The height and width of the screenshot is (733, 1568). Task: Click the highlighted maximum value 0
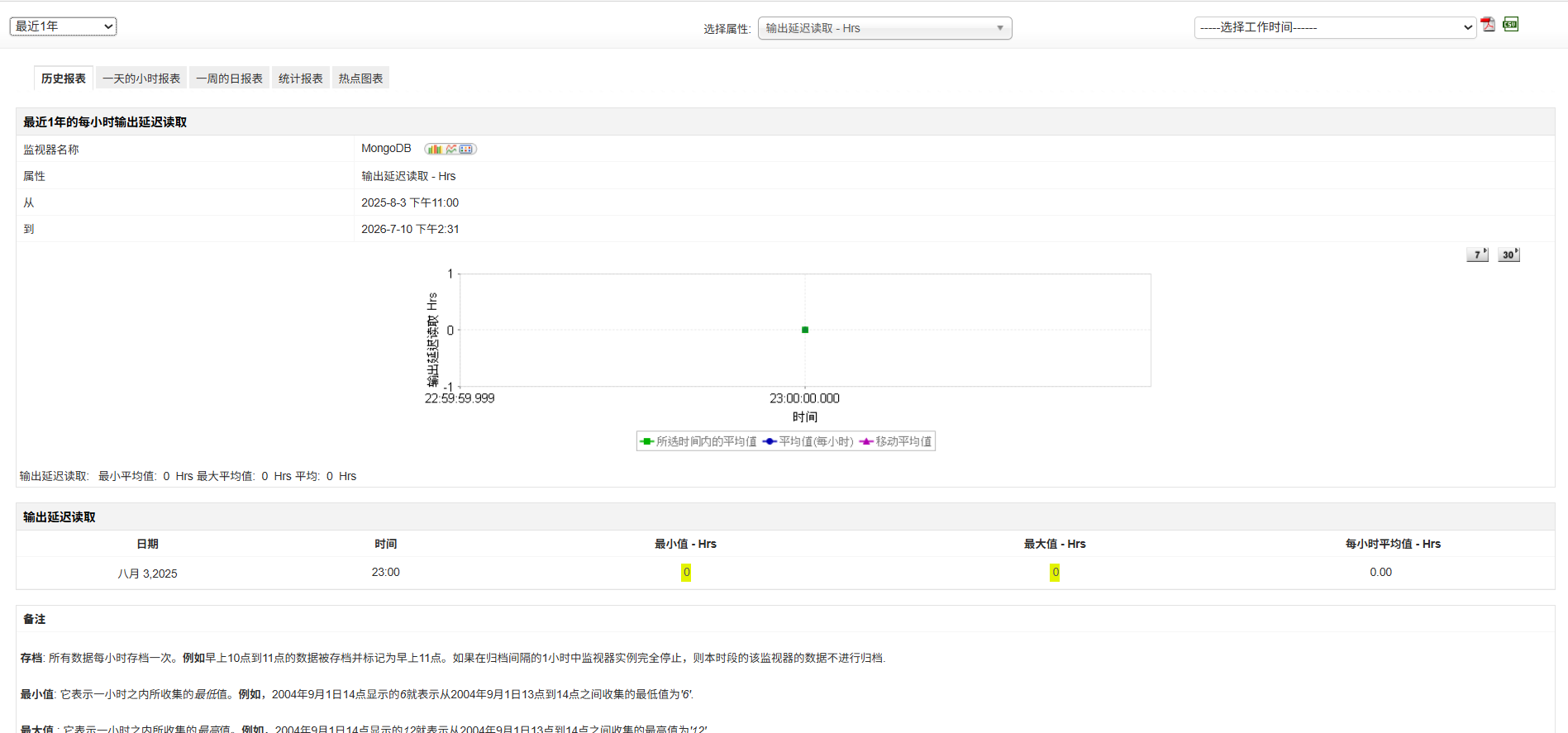click(1055, 572)
